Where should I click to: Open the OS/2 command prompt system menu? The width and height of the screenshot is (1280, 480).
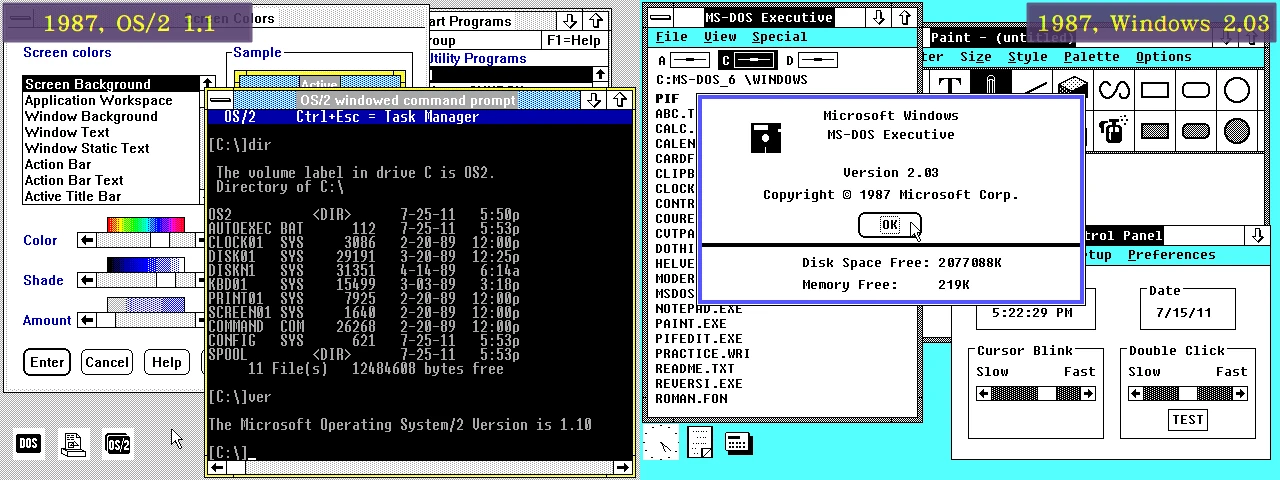click(x=220, y=100)
